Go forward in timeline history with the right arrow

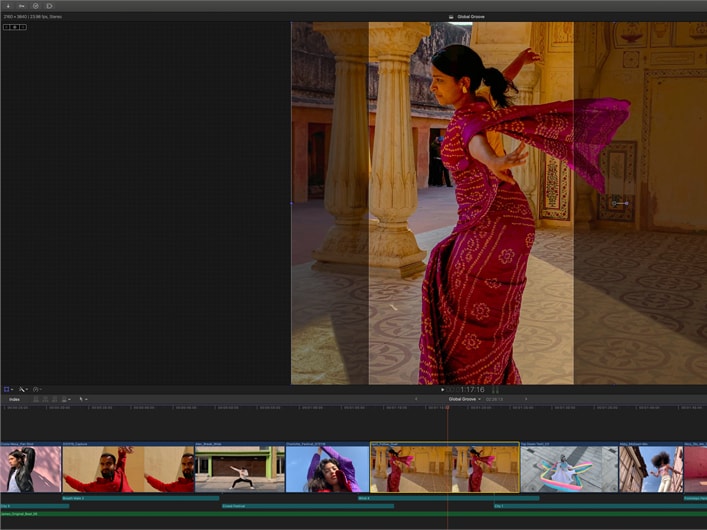pyautogui.click(x=526, y=399)
